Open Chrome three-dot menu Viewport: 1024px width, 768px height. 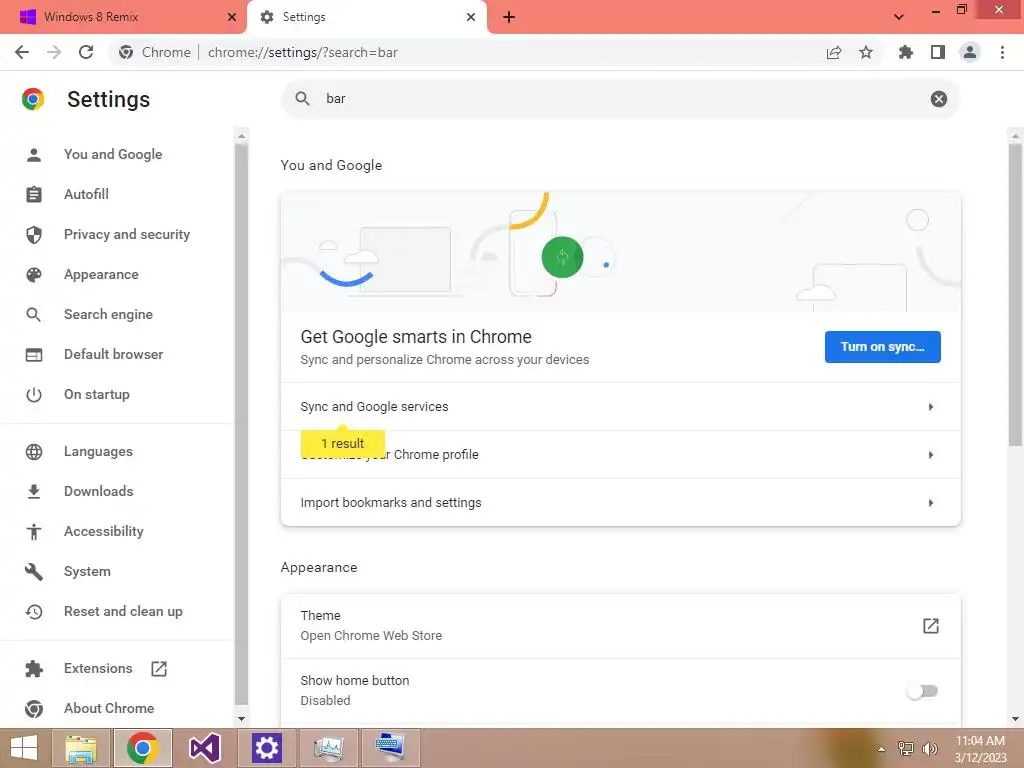tap(1002, 52)
